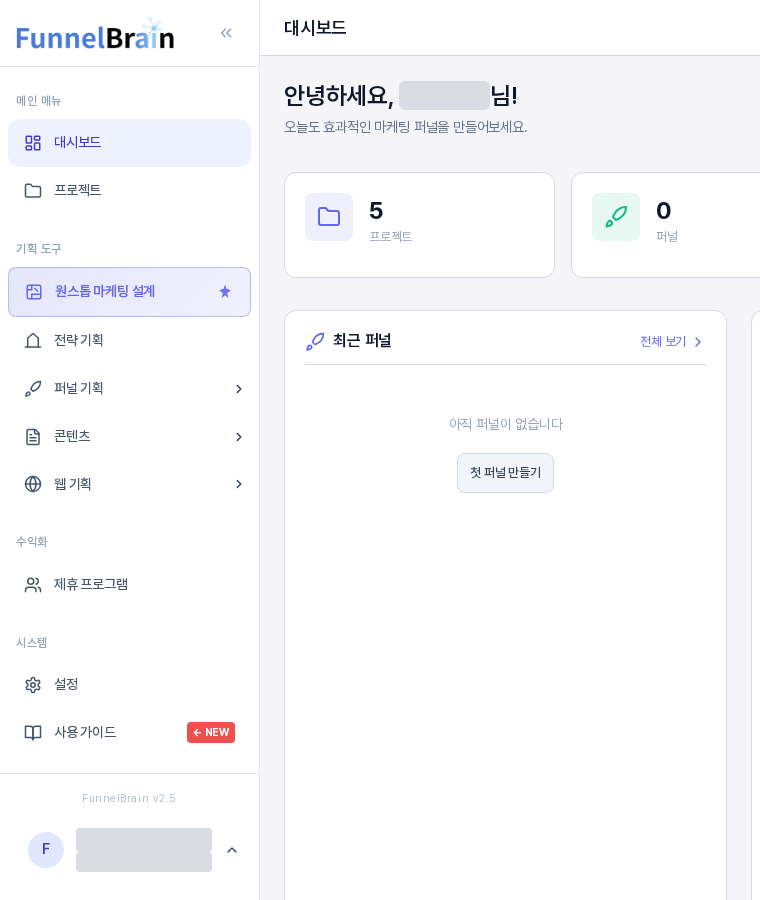The width and height of the screenshot is (760, 900).
Task: Open the 대시보드 menu item
Action: pyautogui.click(x=129, y=143)
